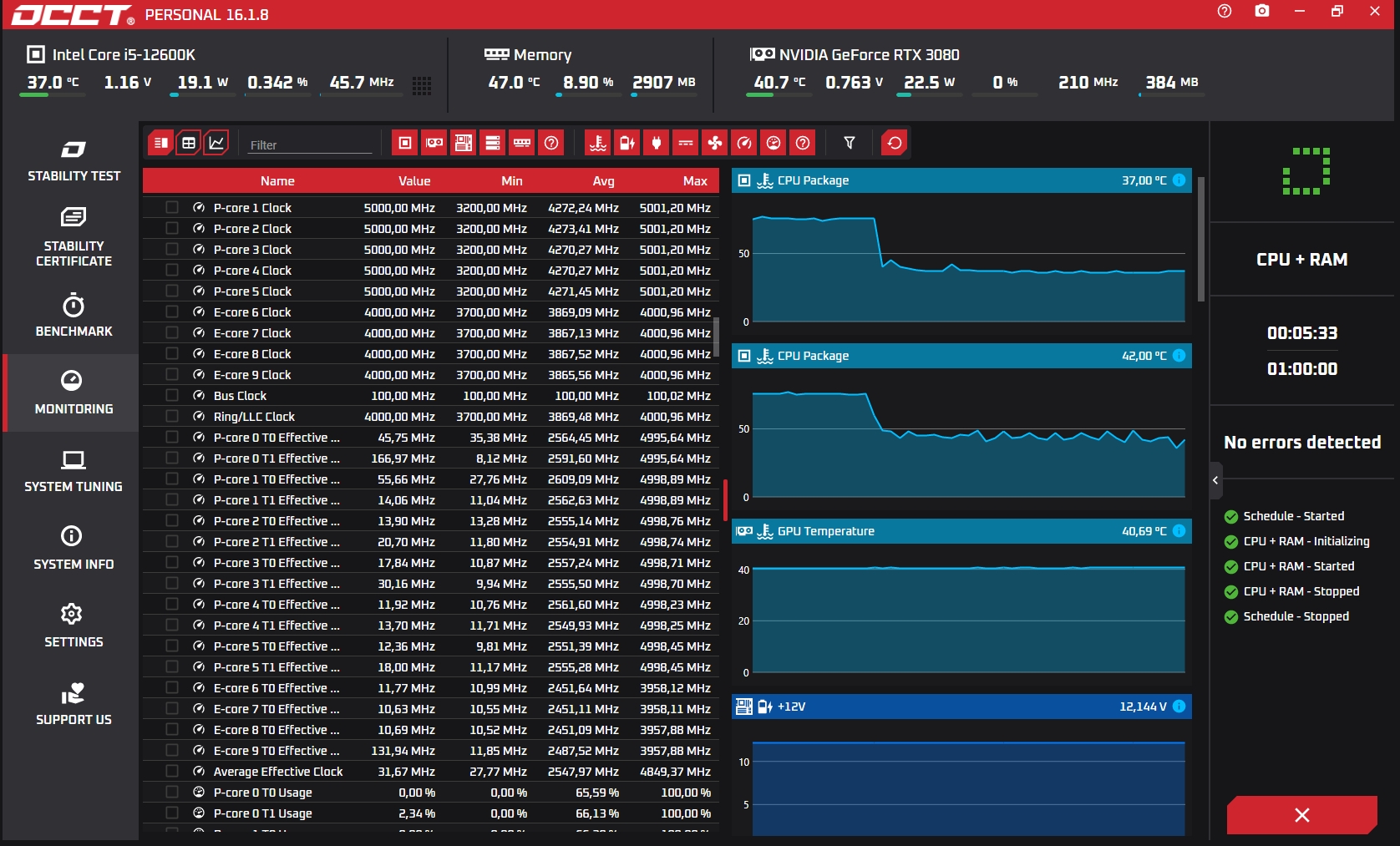Toggle unknown source filter question mark

click(x=551, y=143)
